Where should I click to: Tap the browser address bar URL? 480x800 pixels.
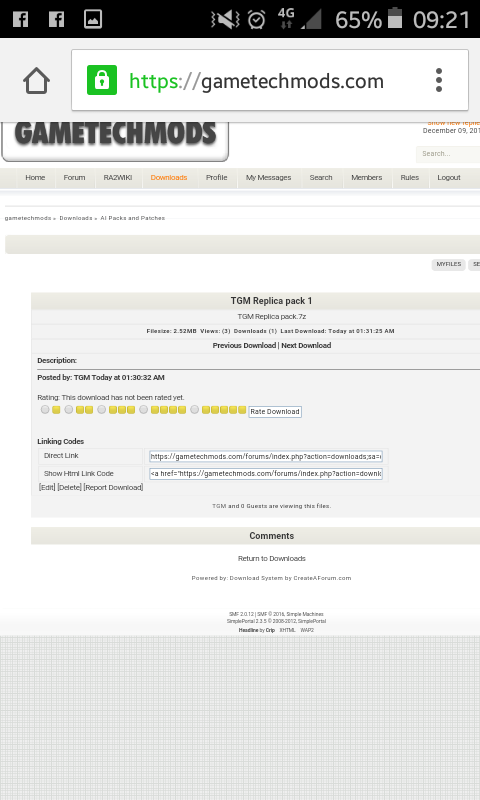256,81
